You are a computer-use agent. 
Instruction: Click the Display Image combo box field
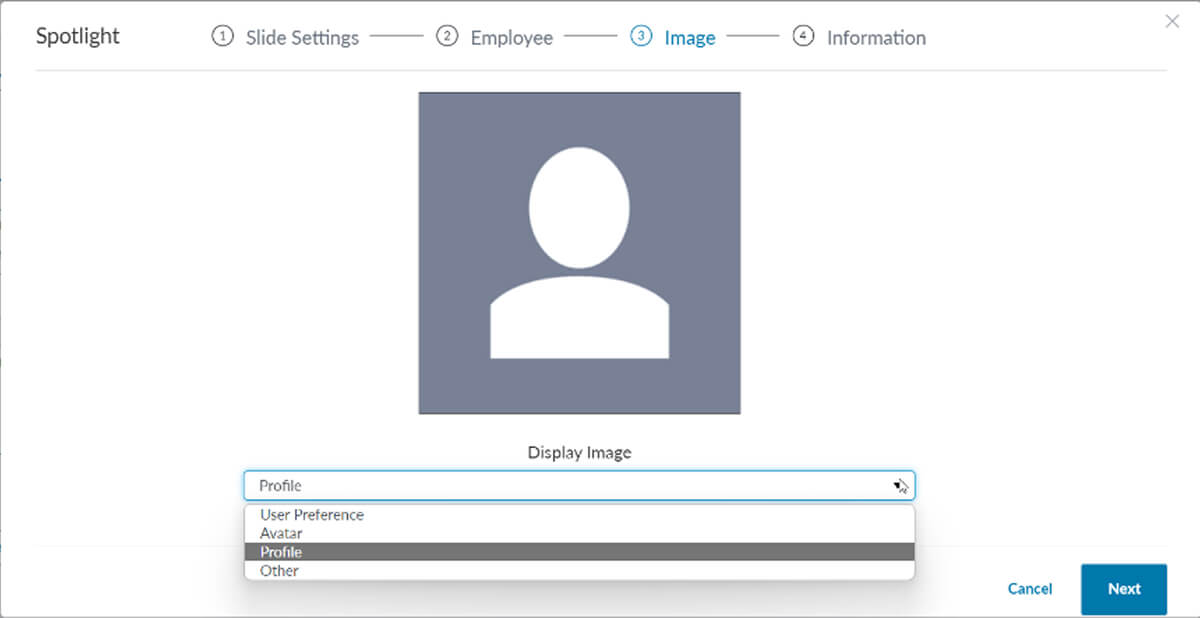coord(560,486)
